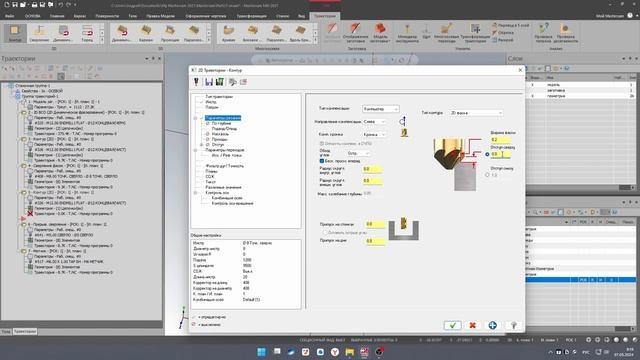Open Windows Start menu on taskbar
The height and width of the screenshot is (360, 640).
262,352
